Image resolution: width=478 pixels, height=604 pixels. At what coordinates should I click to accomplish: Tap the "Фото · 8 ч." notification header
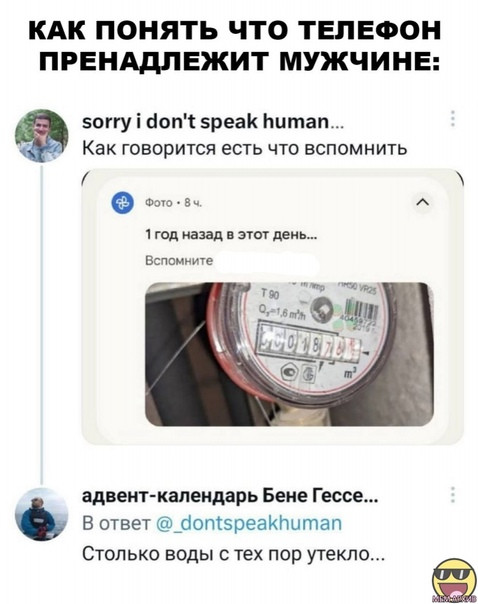tap(173, 203)
